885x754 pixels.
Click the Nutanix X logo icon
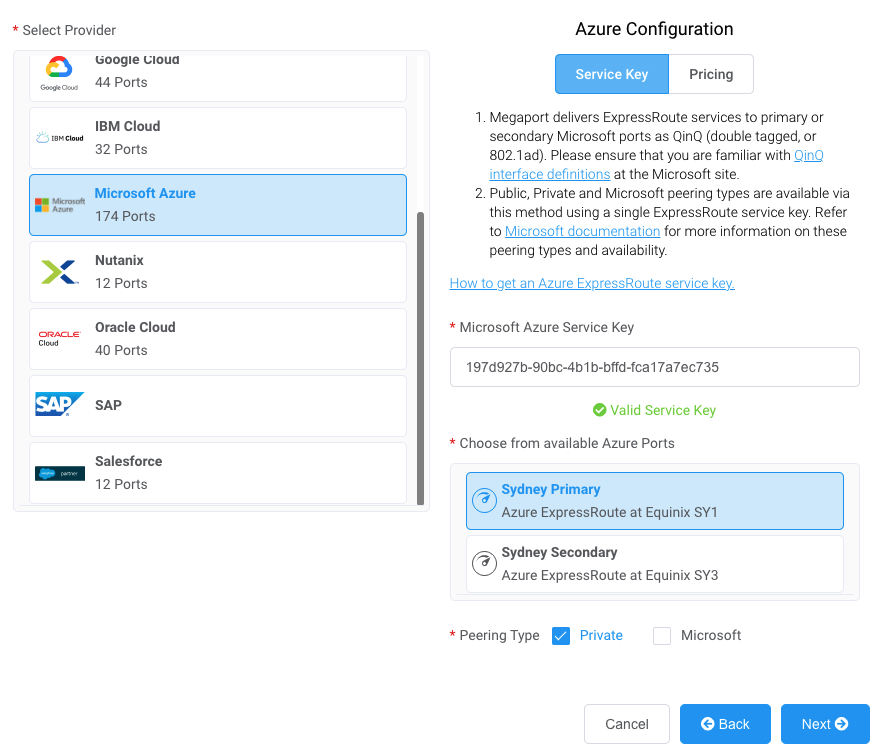pyautogui.click(x=60, y=272)
